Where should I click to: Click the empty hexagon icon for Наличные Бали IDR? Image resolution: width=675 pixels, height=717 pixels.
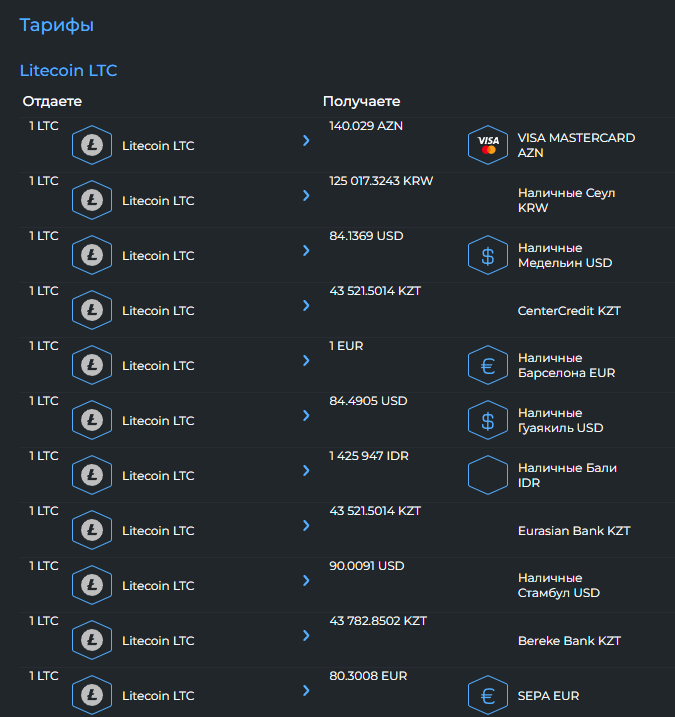[x=488, y=475]
